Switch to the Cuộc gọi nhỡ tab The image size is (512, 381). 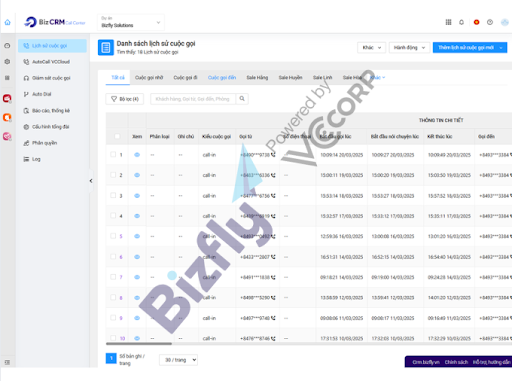point(149,77)
